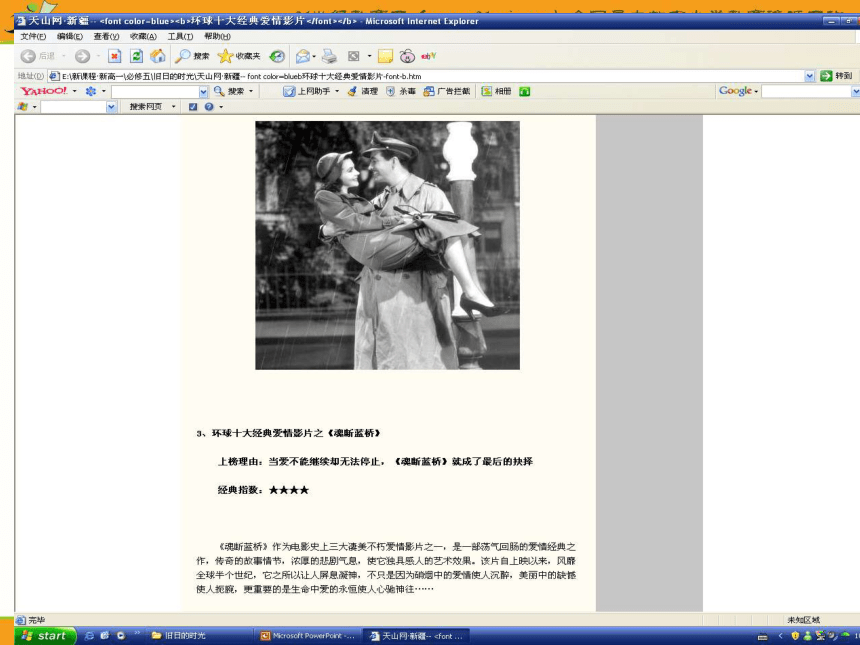Click the Internet Explorer quick launch icon
This screenshot has height=645, width=860.
[x=89, y=636]
